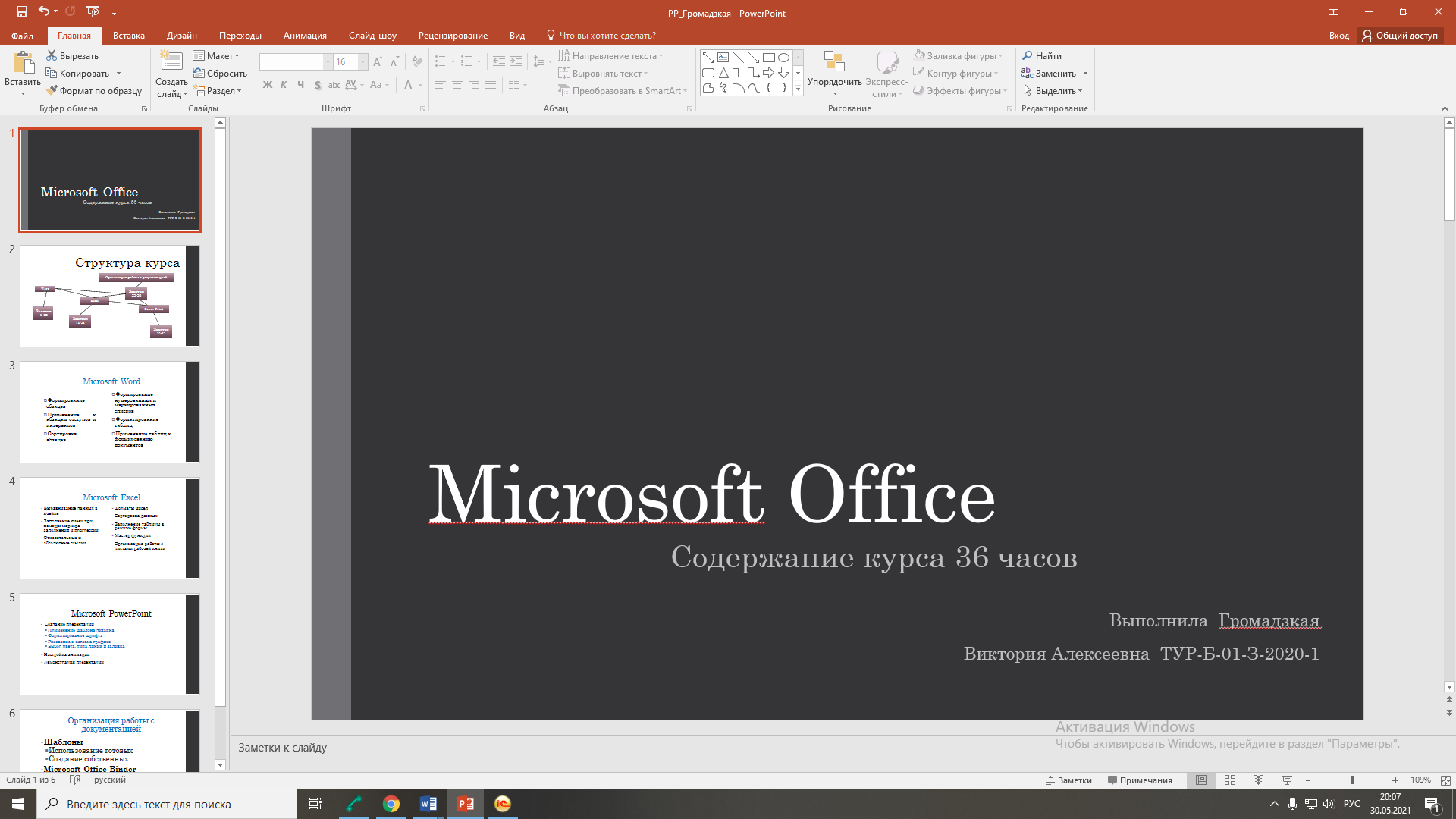Undo the last action in title bar
1456x819 pixels.
43,11
